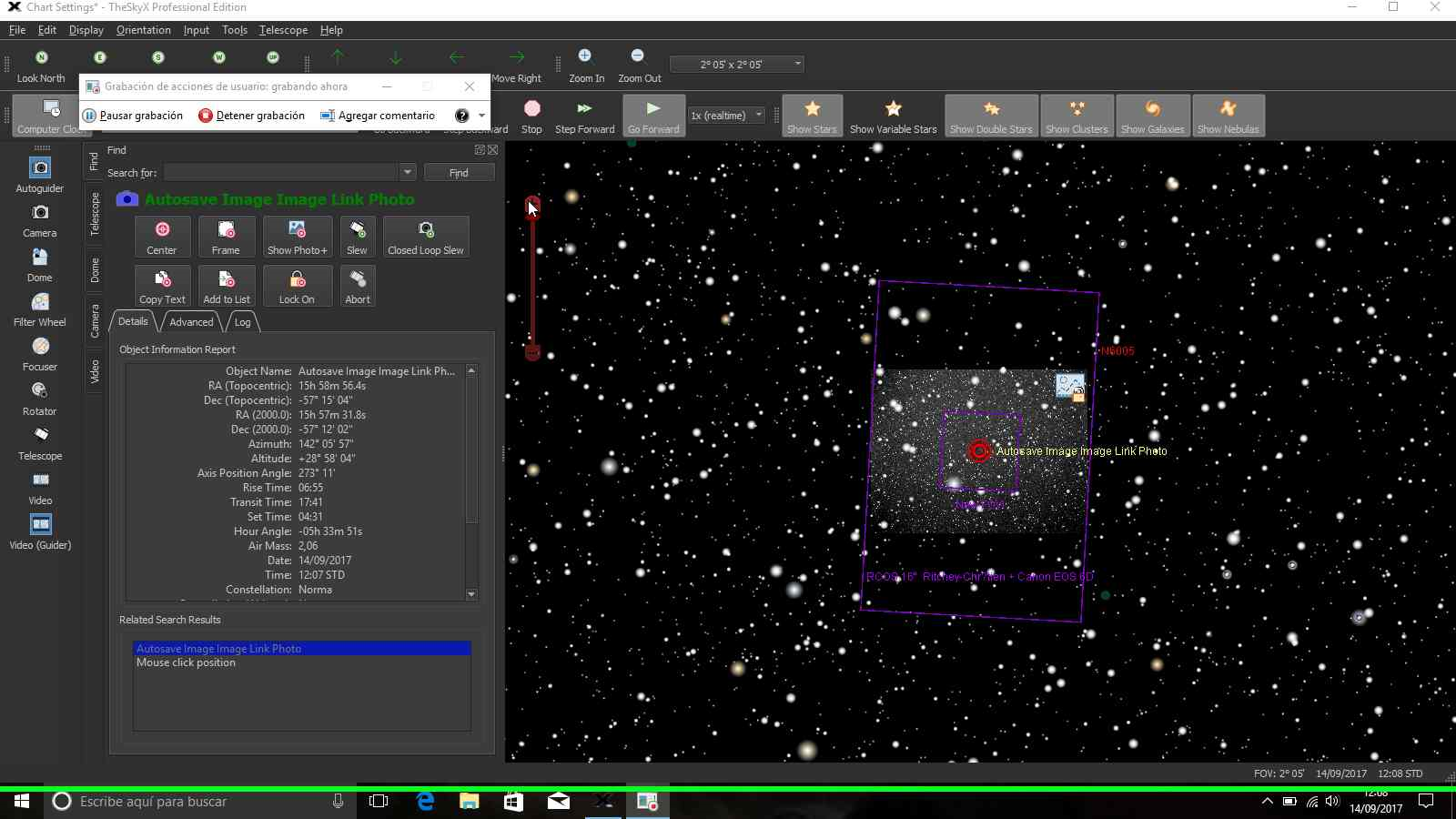Click Detener grabación in recorder
1456x819 pixels.
click(252, 116)
